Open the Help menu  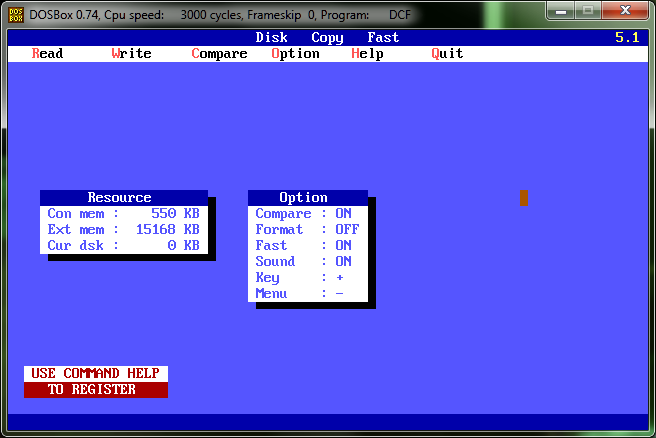367,54
